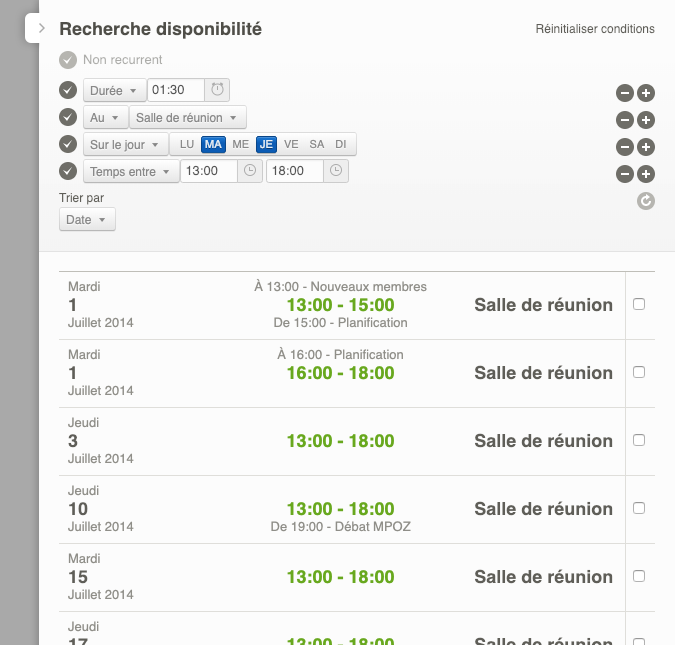This screenshot has width=675, height=645.
Task: Deselect the MA weekday button
Action: click(213, 144)
